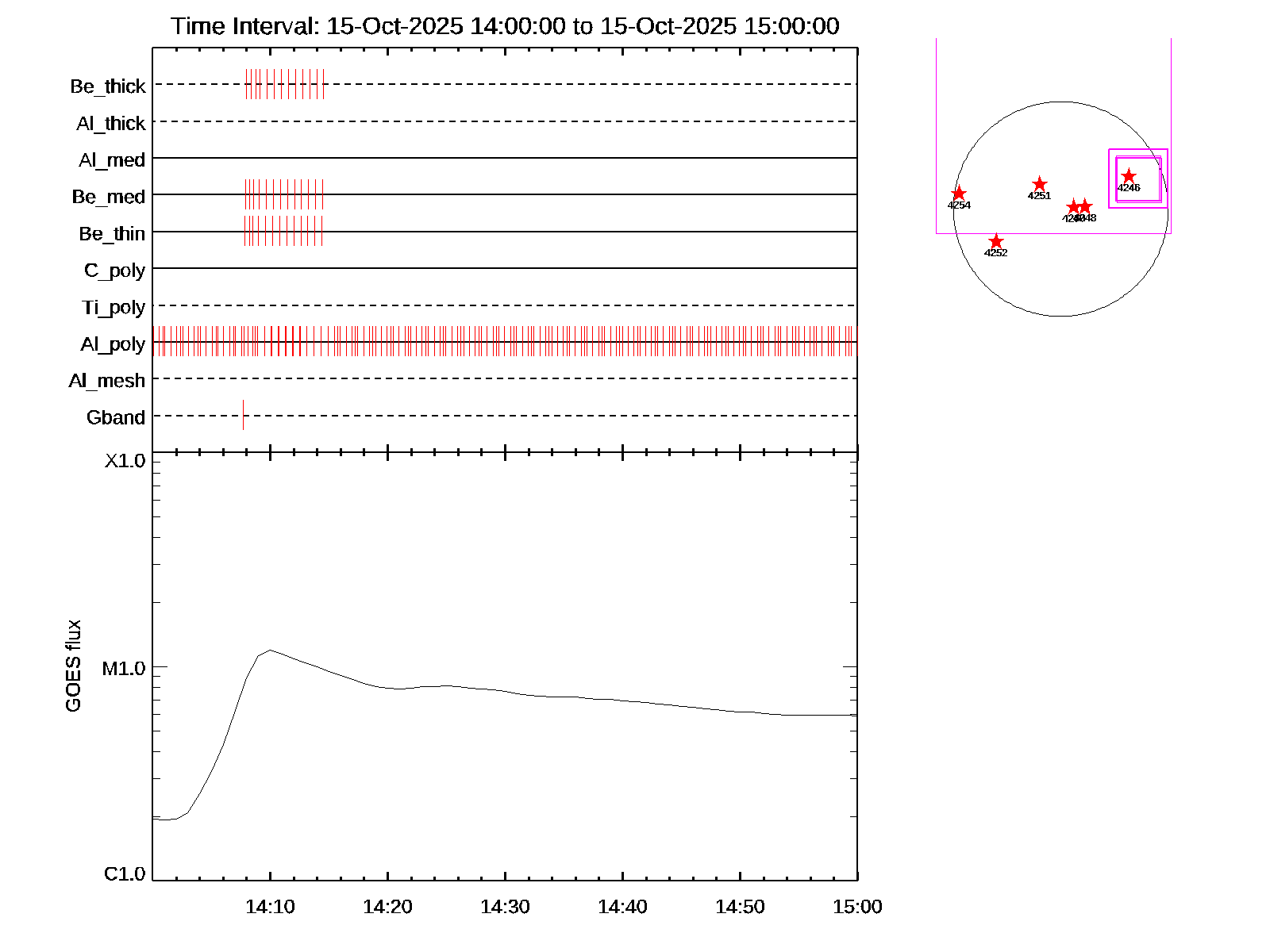Select the star marking active region 4252
Image resolution: width=1270 pixels, height=952 pixels.
click(x=996, y=242)
